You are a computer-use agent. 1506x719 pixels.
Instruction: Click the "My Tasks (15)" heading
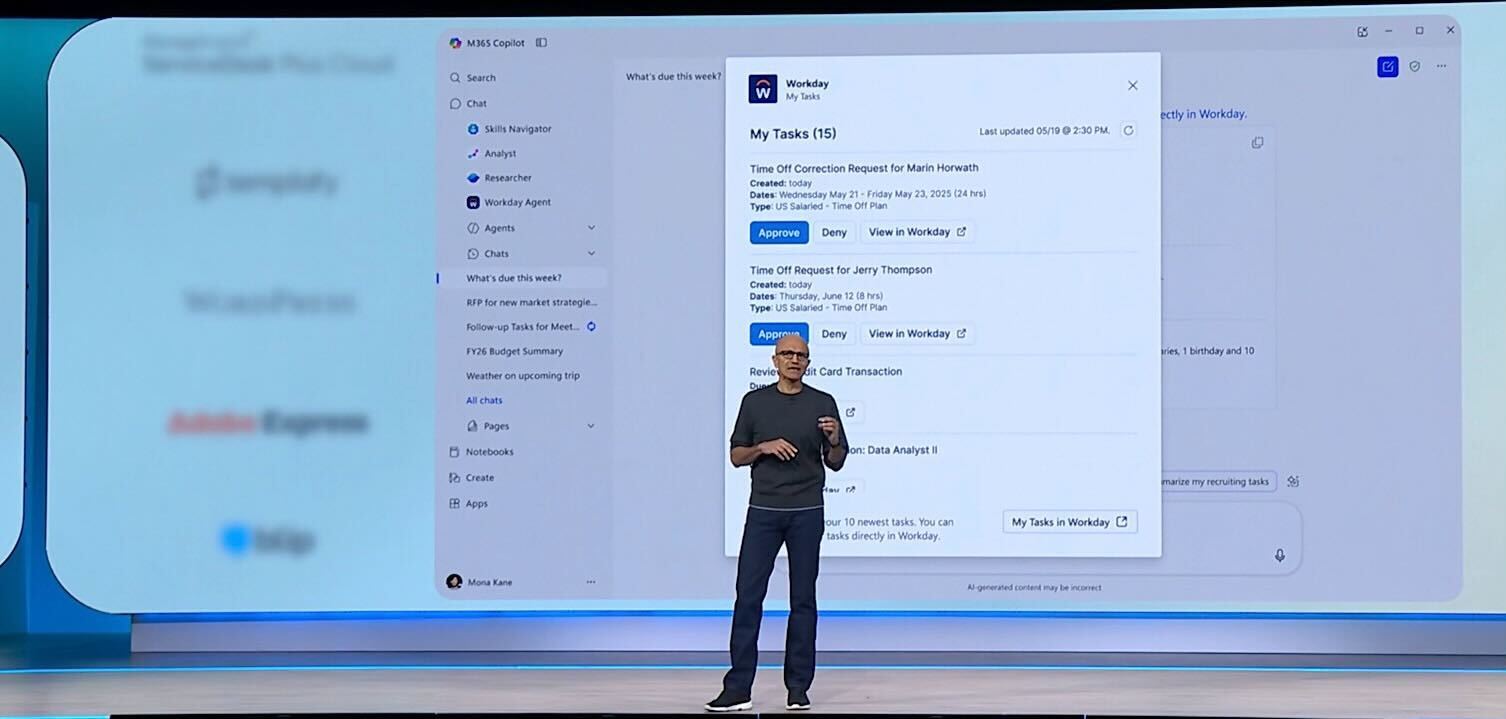793,134
